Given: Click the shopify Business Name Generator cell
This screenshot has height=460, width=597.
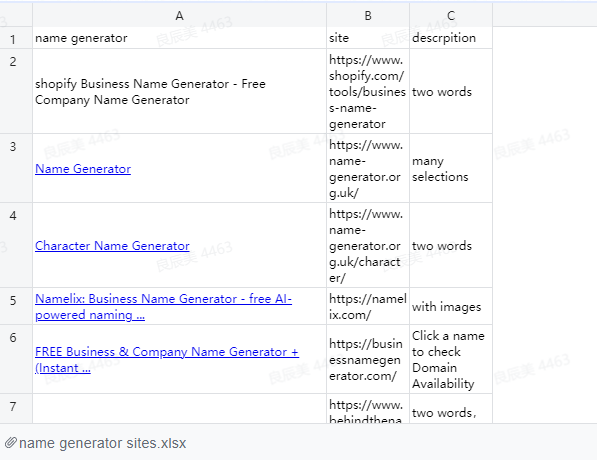Looking at the screenshot, I should click(179, 91).
